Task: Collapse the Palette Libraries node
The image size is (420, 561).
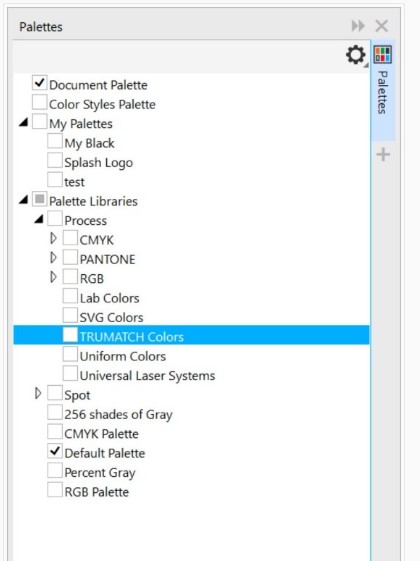Action: point(23,200)
